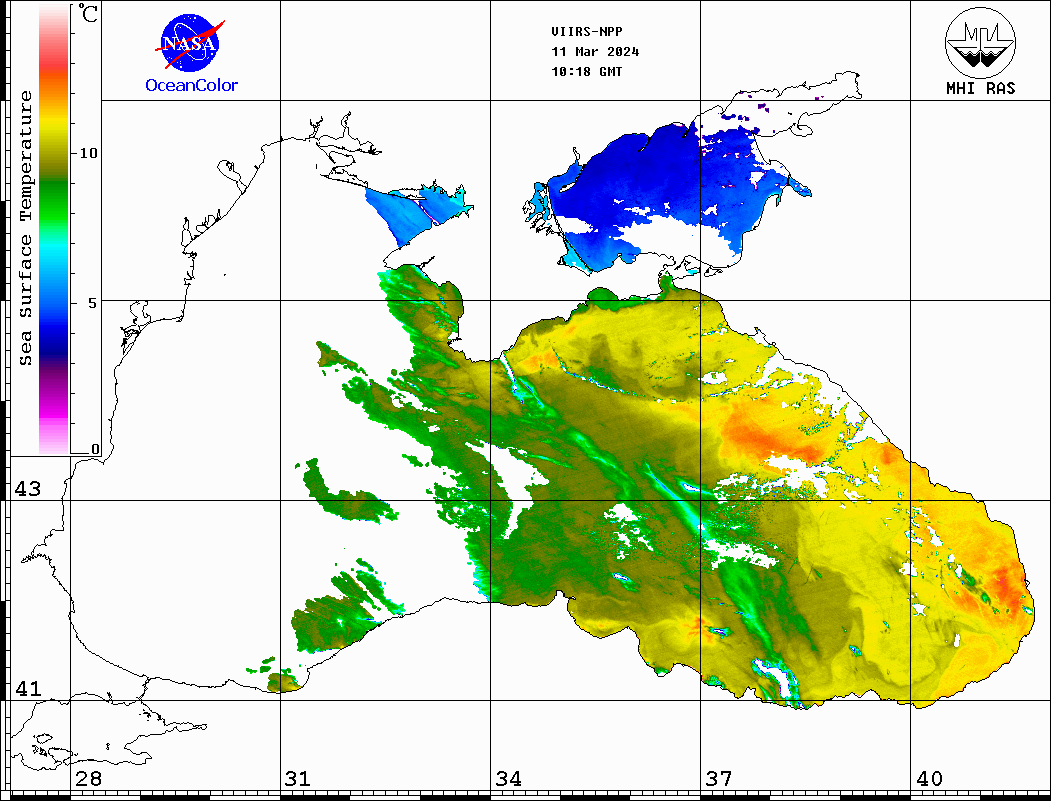Click latitude label 41
Screen dimensions: 1051x801
(x=27, y=688)
